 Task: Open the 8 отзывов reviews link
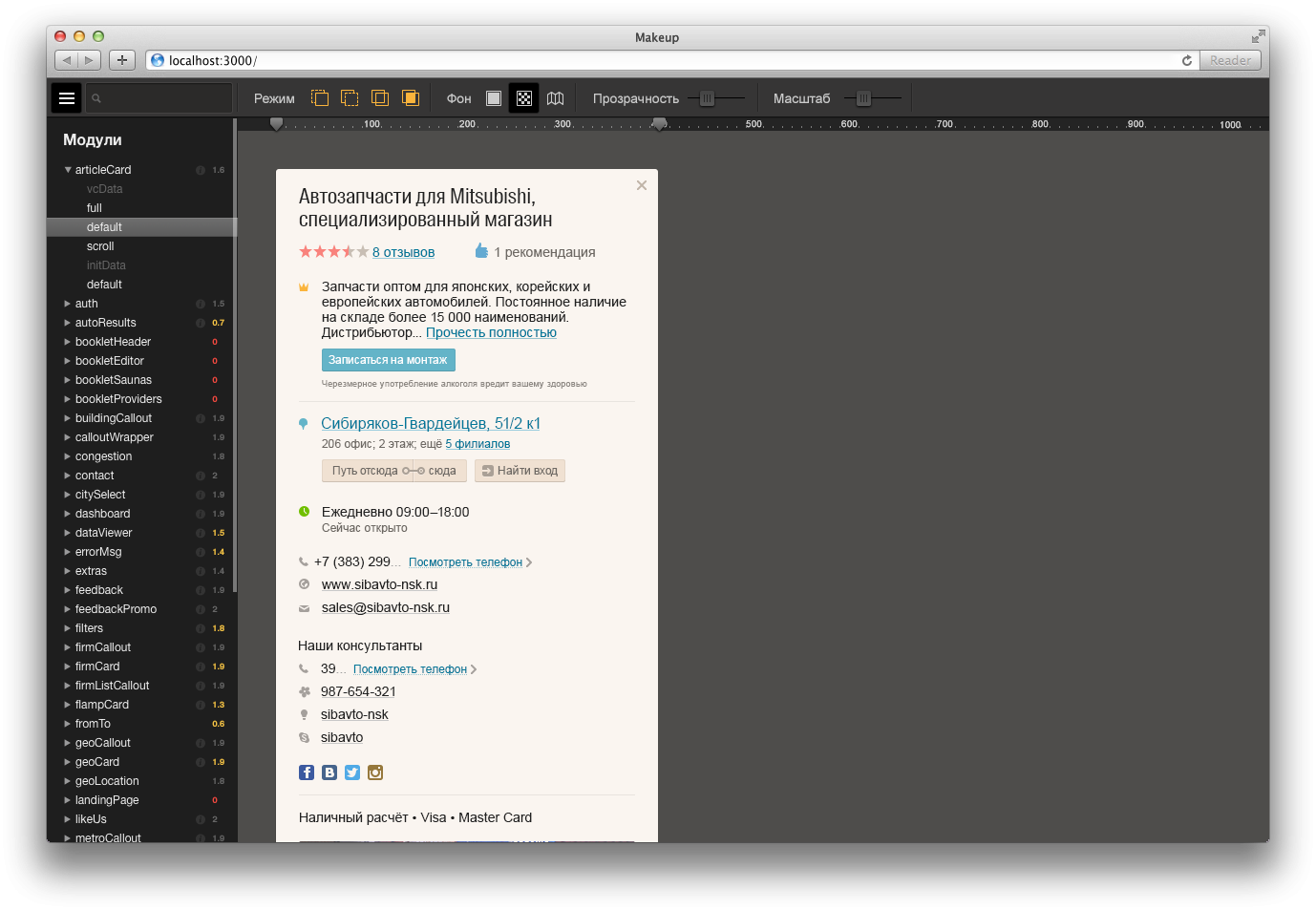(403, 252)
